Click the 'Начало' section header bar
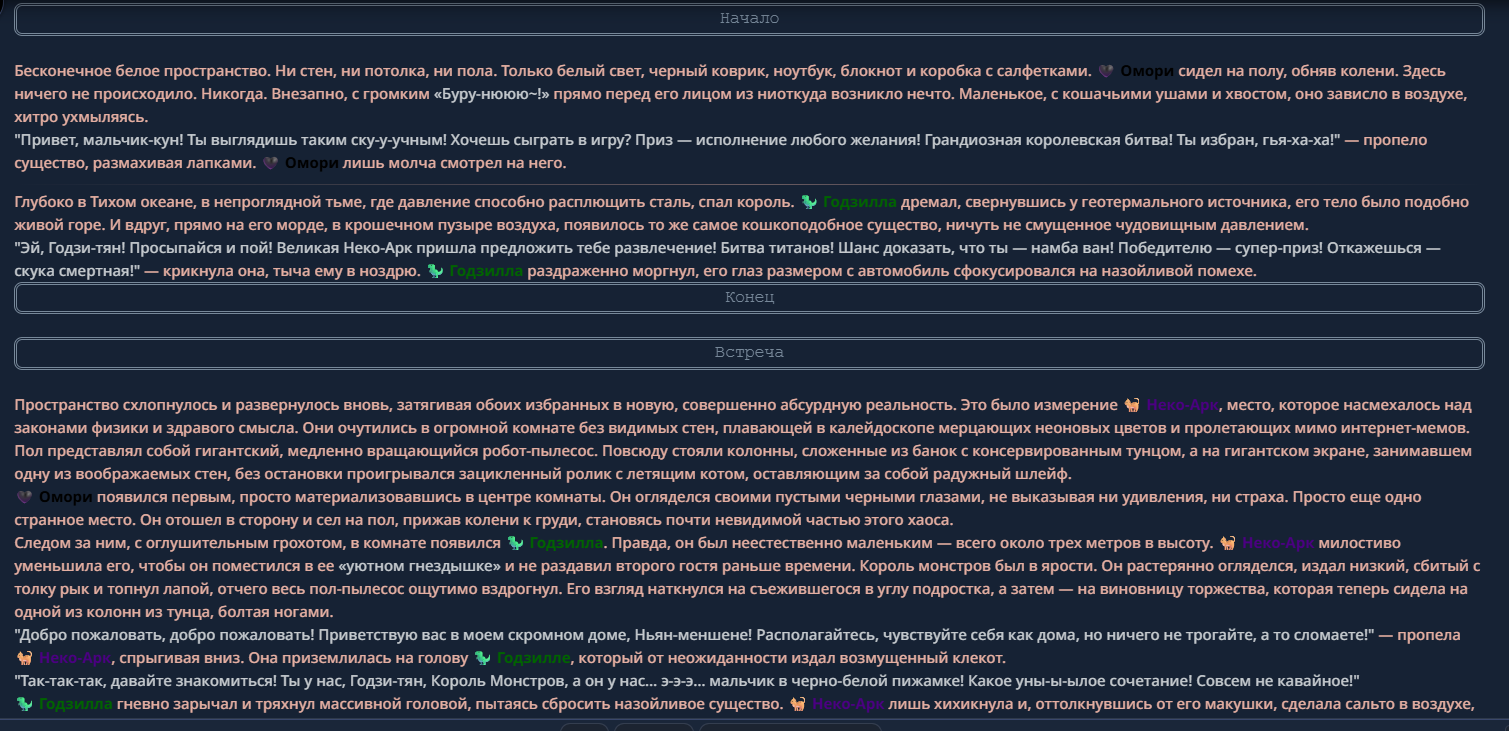Viewport: 1509px width, 731px height. pos(749,19)
